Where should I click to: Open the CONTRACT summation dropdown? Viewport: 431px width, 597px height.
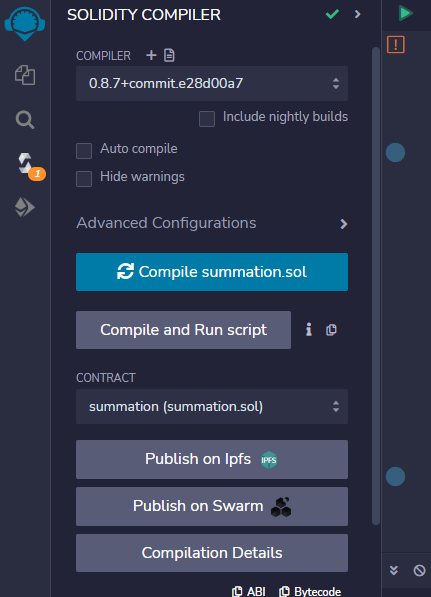(x=212, y=406)
